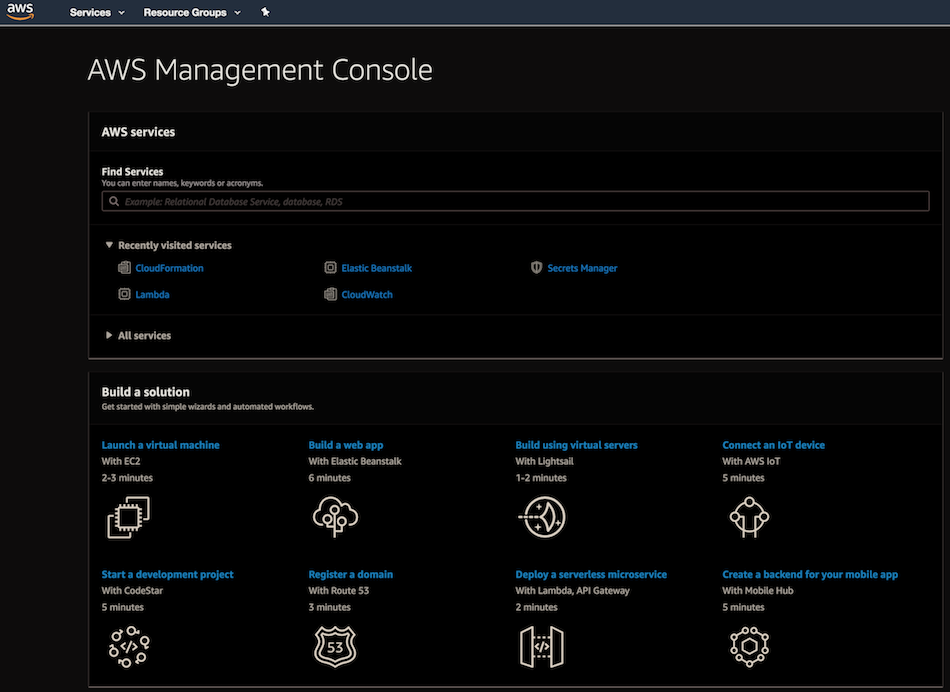Viewport: 950px width, 692px height.
Task: Click the serverless microservice gateway icon
Action: [x=542, y=647]
